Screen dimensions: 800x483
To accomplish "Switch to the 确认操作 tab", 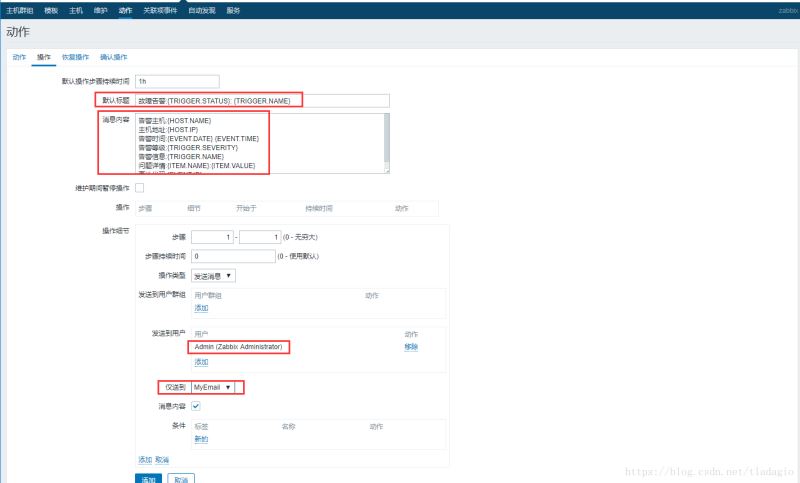I will point(113,57).
